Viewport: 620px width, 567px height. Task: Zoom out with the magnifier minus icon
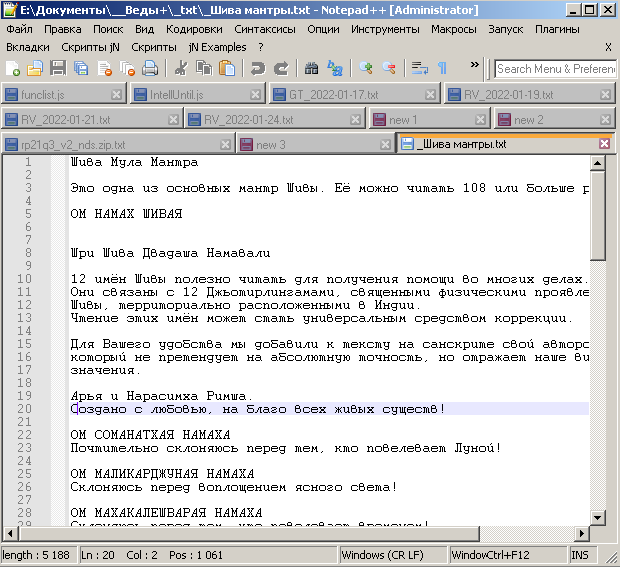tap(389, 68)
